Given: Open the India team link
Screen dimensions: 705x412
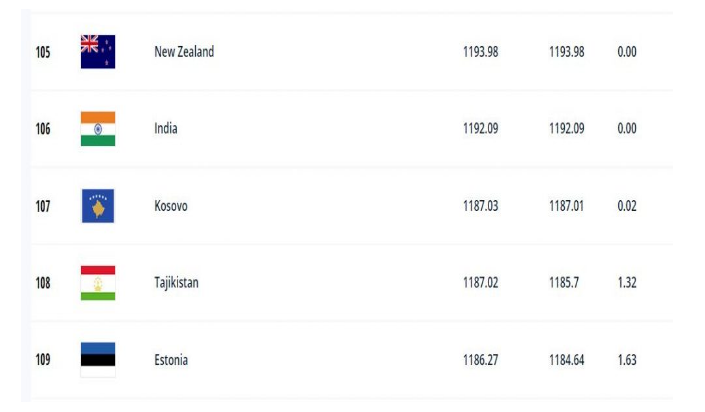Looking at the screenshot, I should 166,129.
